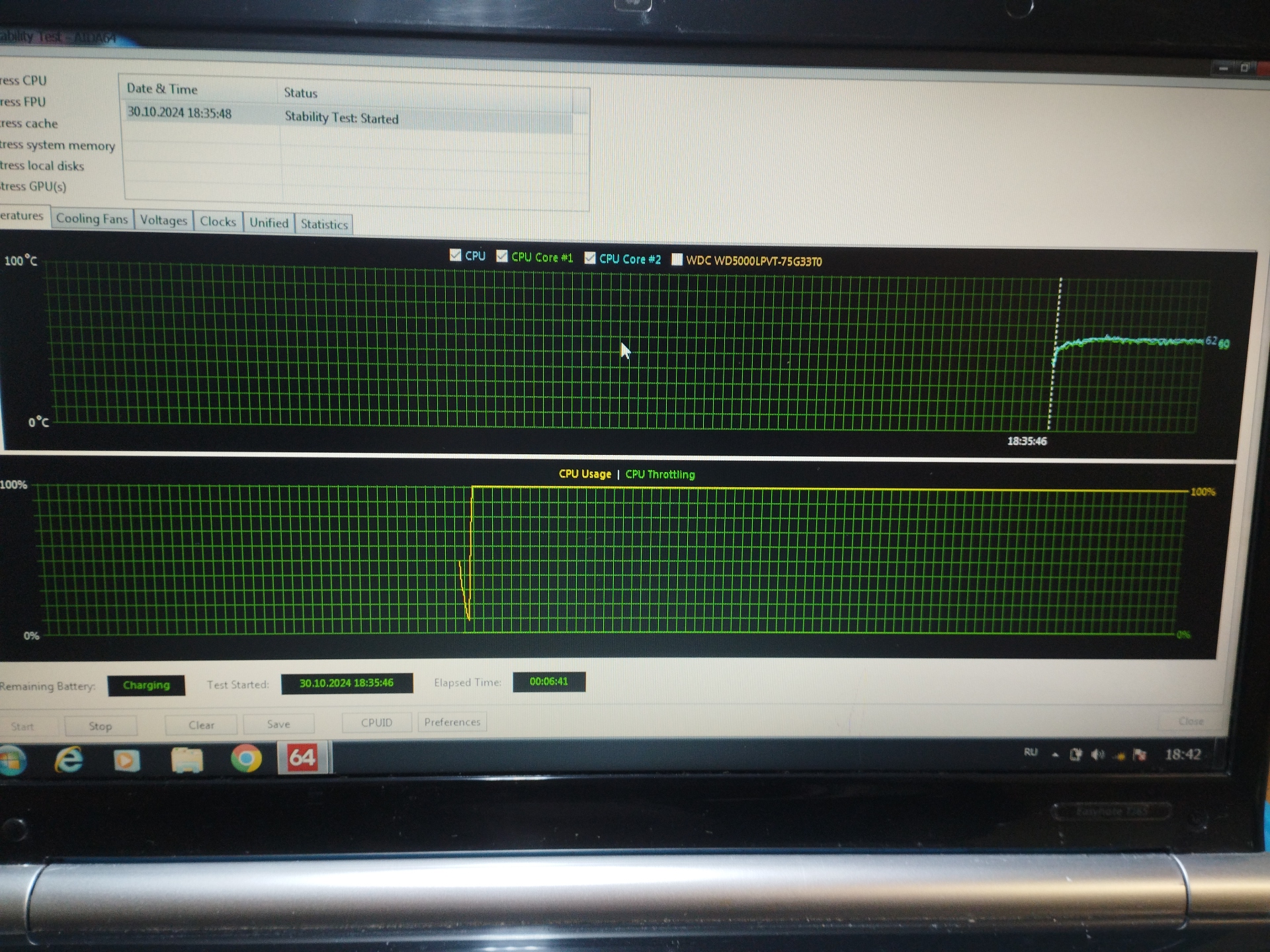Click the 18:35:46 time marker on temperature graph
Screen dimensions: 1270x952
tap(1027, 441)
